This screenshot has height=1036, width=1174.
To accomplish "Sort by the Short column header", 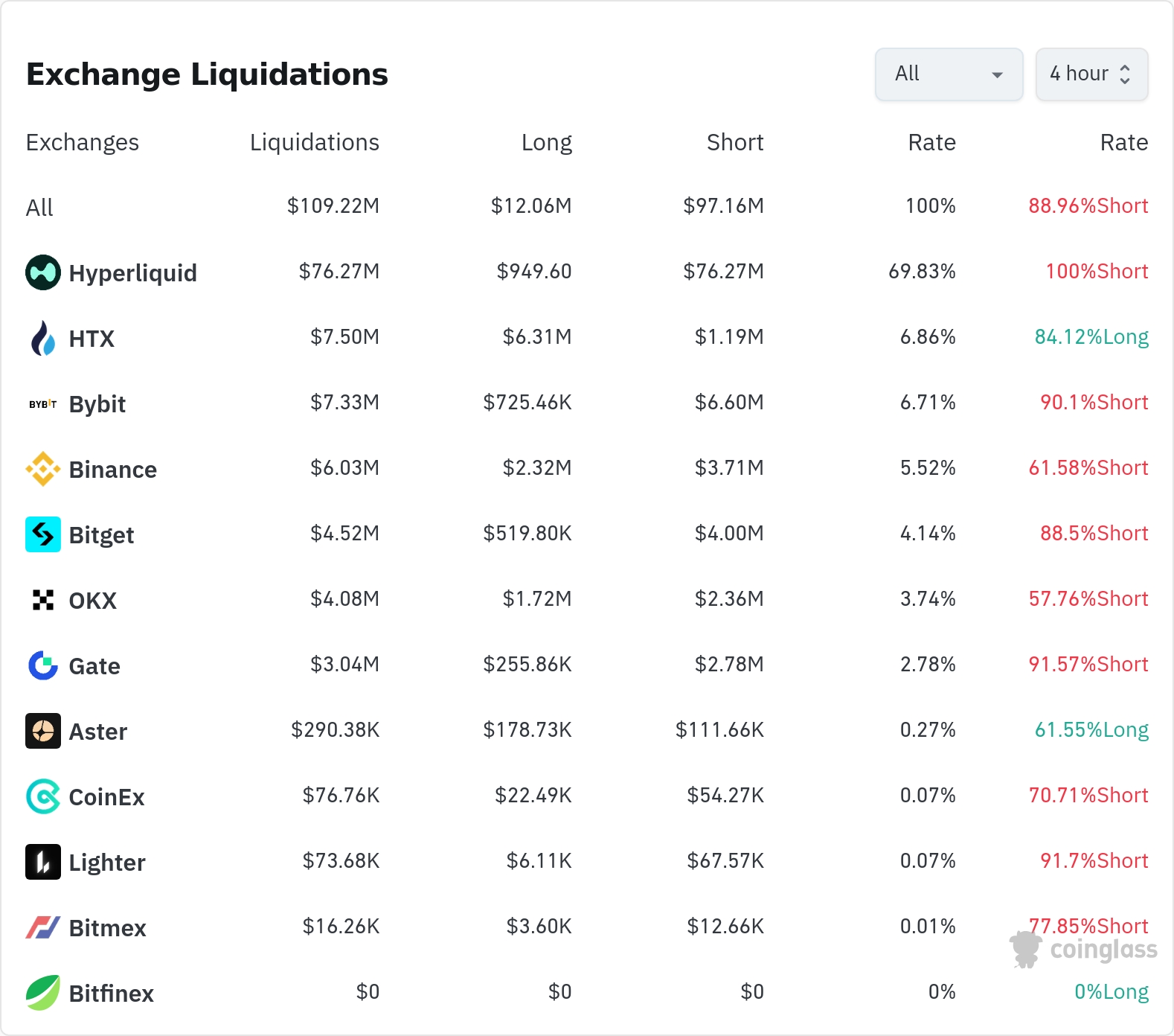I will click(734, 142).
